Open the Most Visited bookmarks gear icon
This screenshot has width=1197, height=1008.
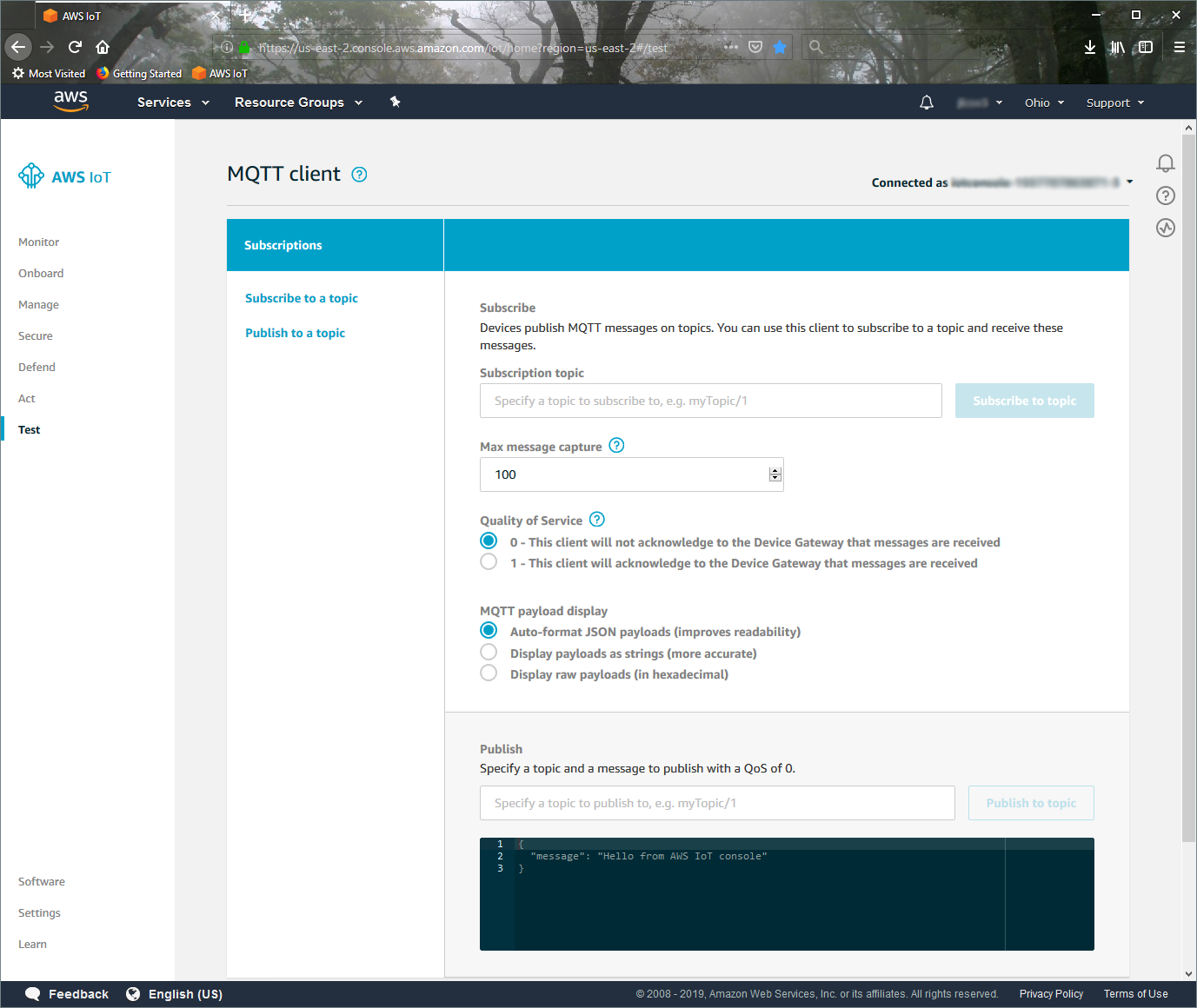point(18,73)
